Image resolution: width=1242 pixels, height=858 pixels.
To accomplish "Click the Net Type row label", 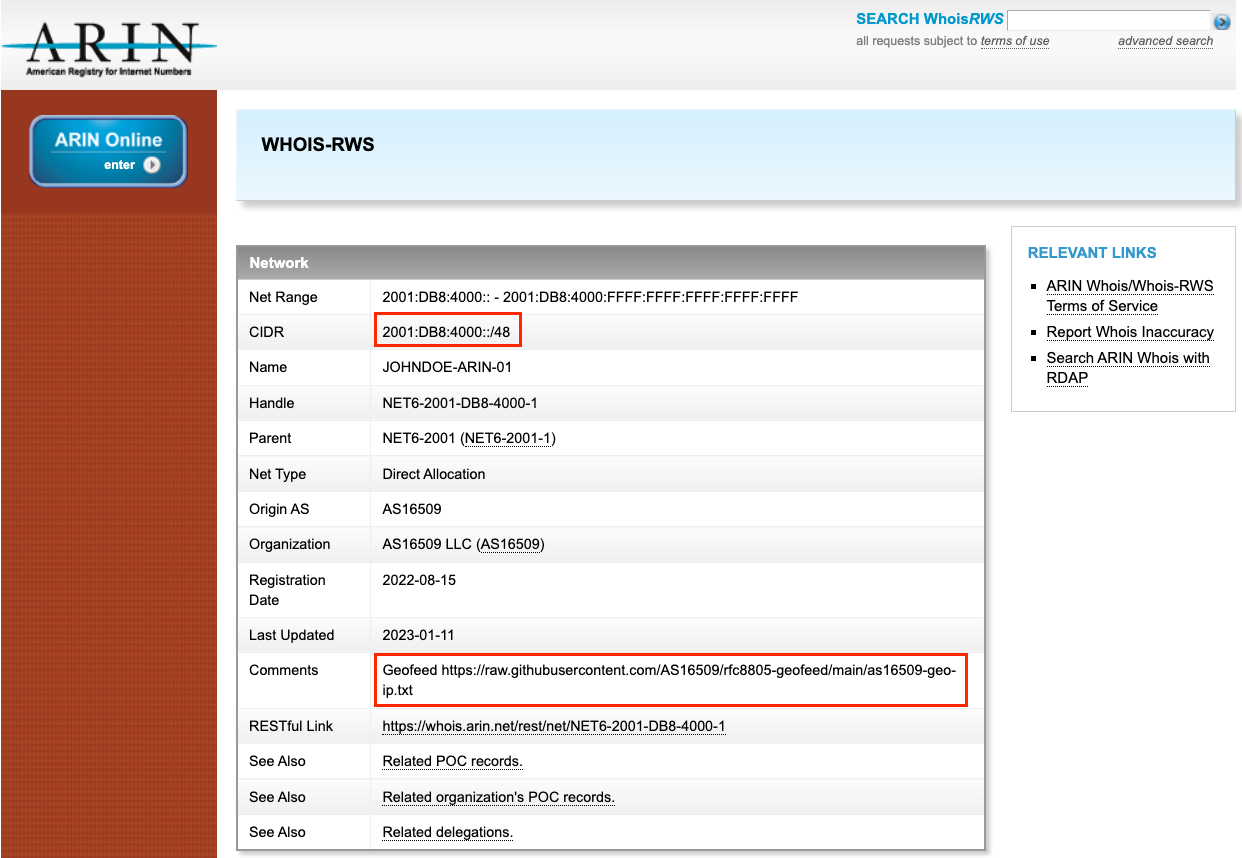I will (x=277, y=474).
